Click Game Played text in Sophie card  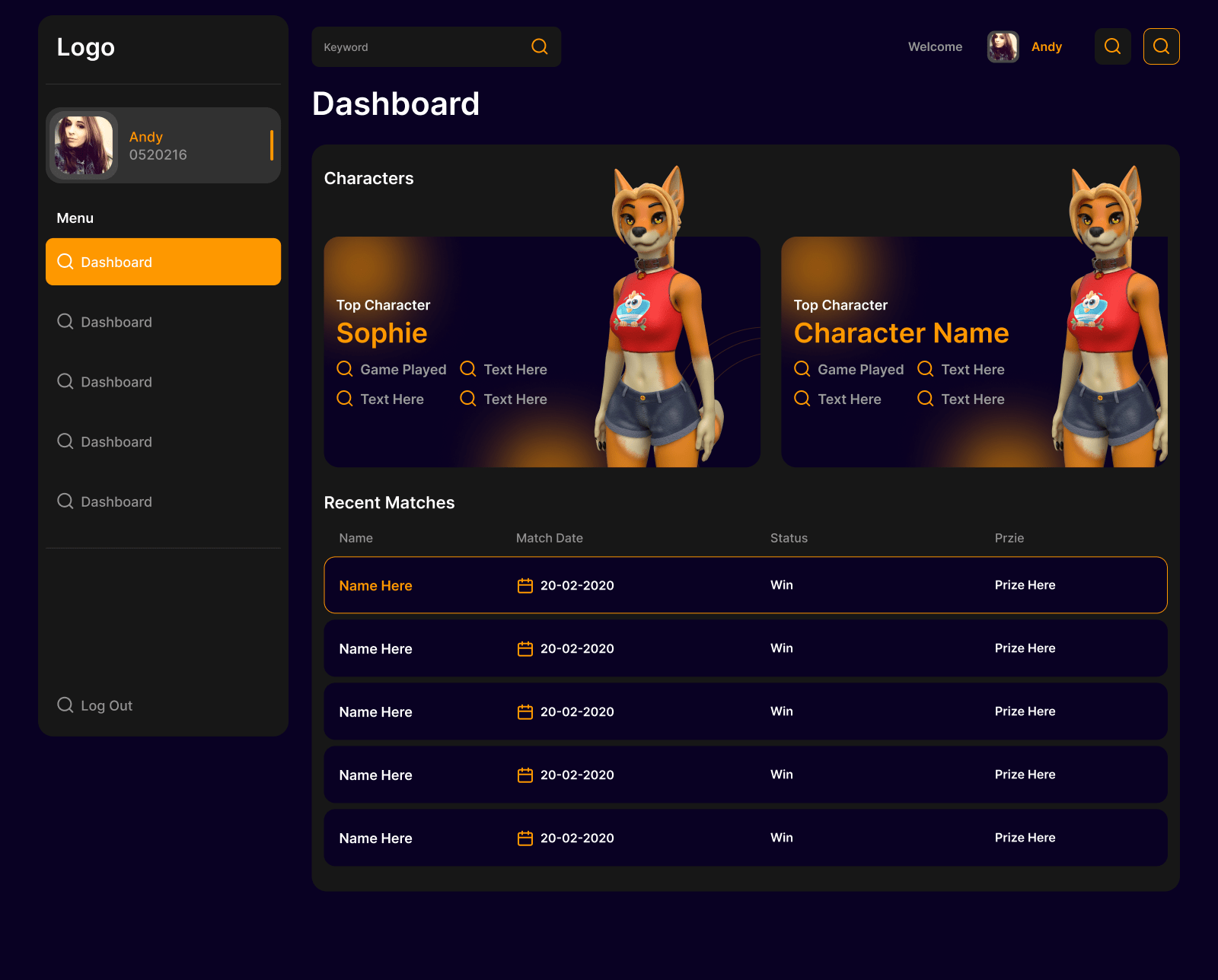[403, 370]
